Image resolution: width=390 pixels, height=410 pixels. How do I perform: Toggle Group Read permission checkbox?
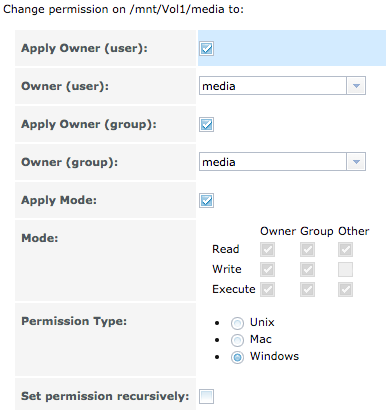307,250
